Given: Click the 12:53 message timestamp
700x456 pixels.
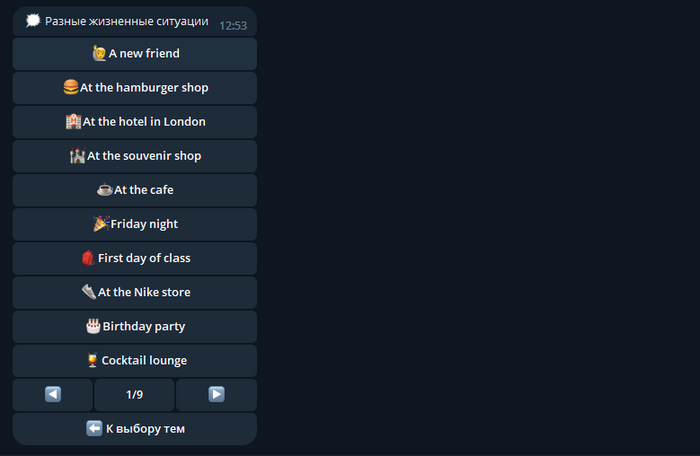Looking at the screenshot, I should coord(233,26).
